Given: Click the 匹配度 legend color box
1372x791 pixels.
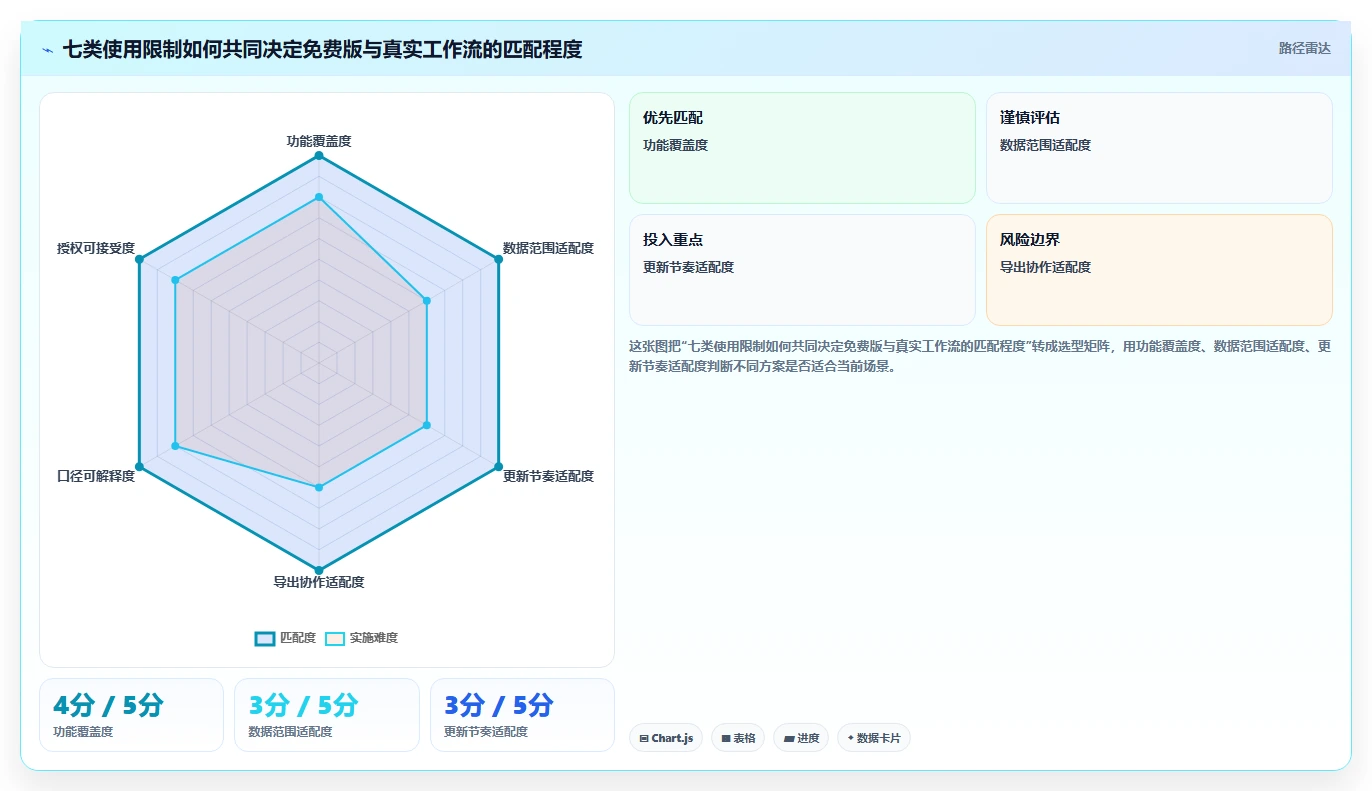Looking at the screenshot, I should tap(265, 638).
